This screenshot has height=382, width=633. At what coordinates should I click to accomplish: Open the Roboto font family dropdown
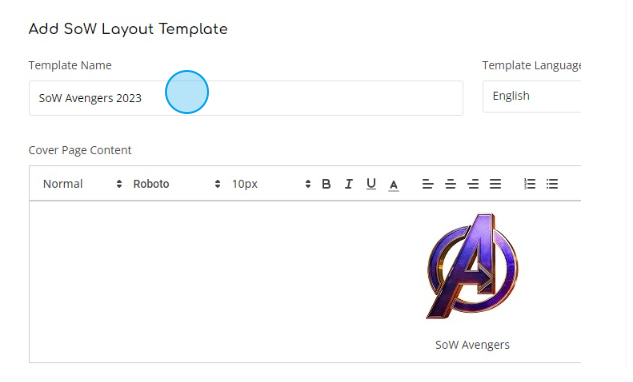click(177, 184)
